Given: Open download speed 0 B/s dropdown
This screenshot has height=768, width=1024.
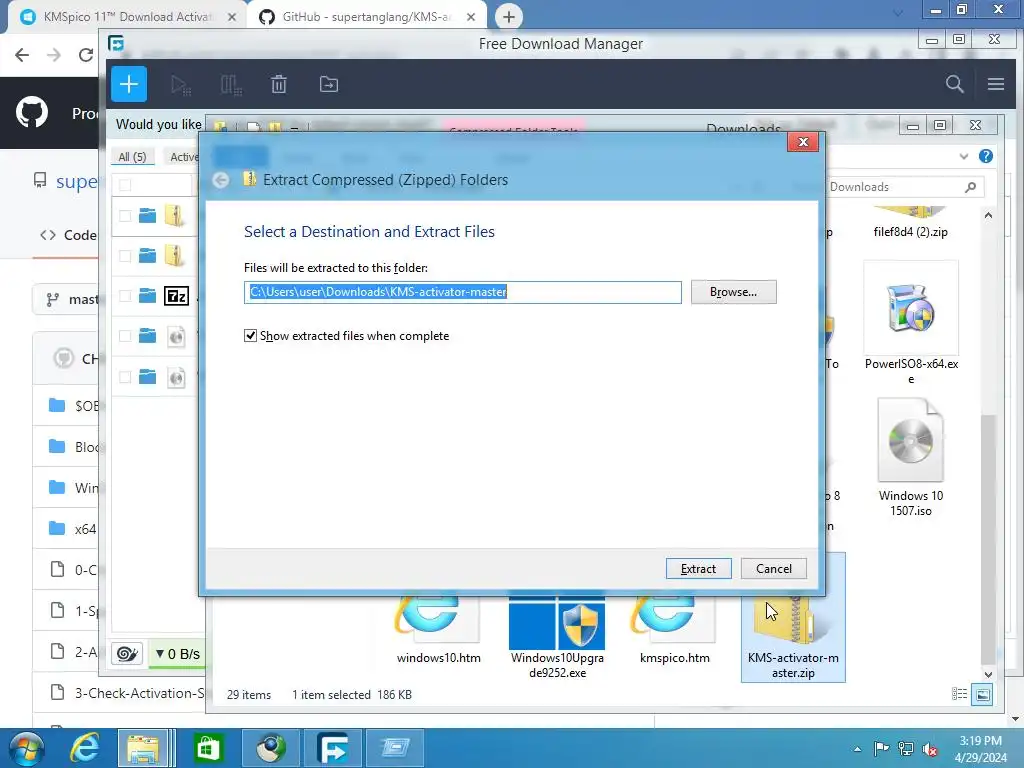Looking at the screenshot, I should click(178, 654).
